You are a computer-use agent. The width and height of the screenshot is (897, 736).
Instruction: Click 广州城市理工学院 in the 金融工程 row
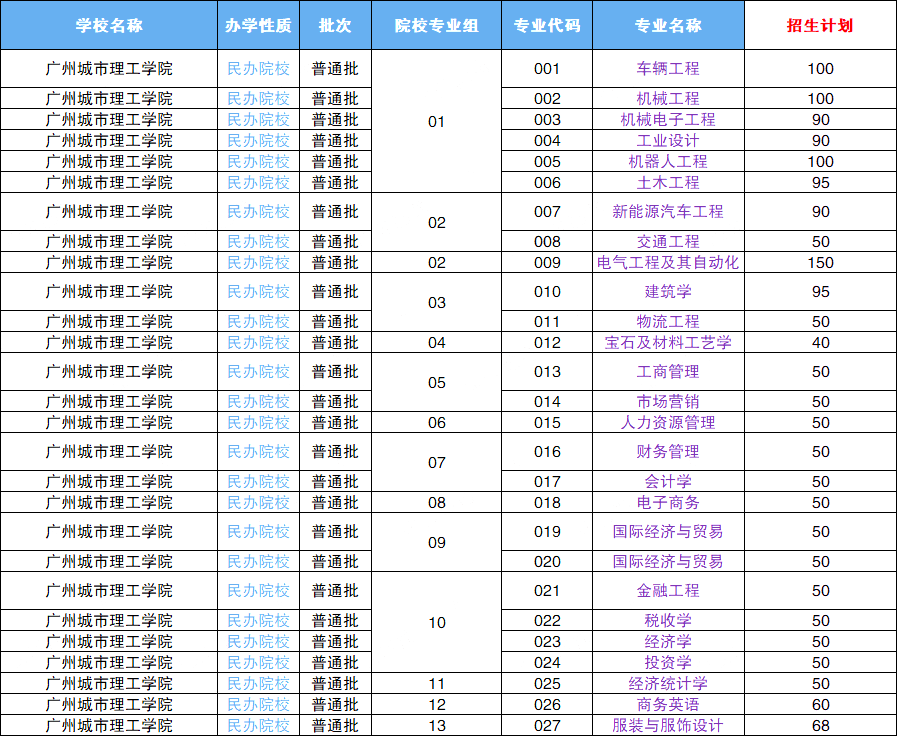109,591
